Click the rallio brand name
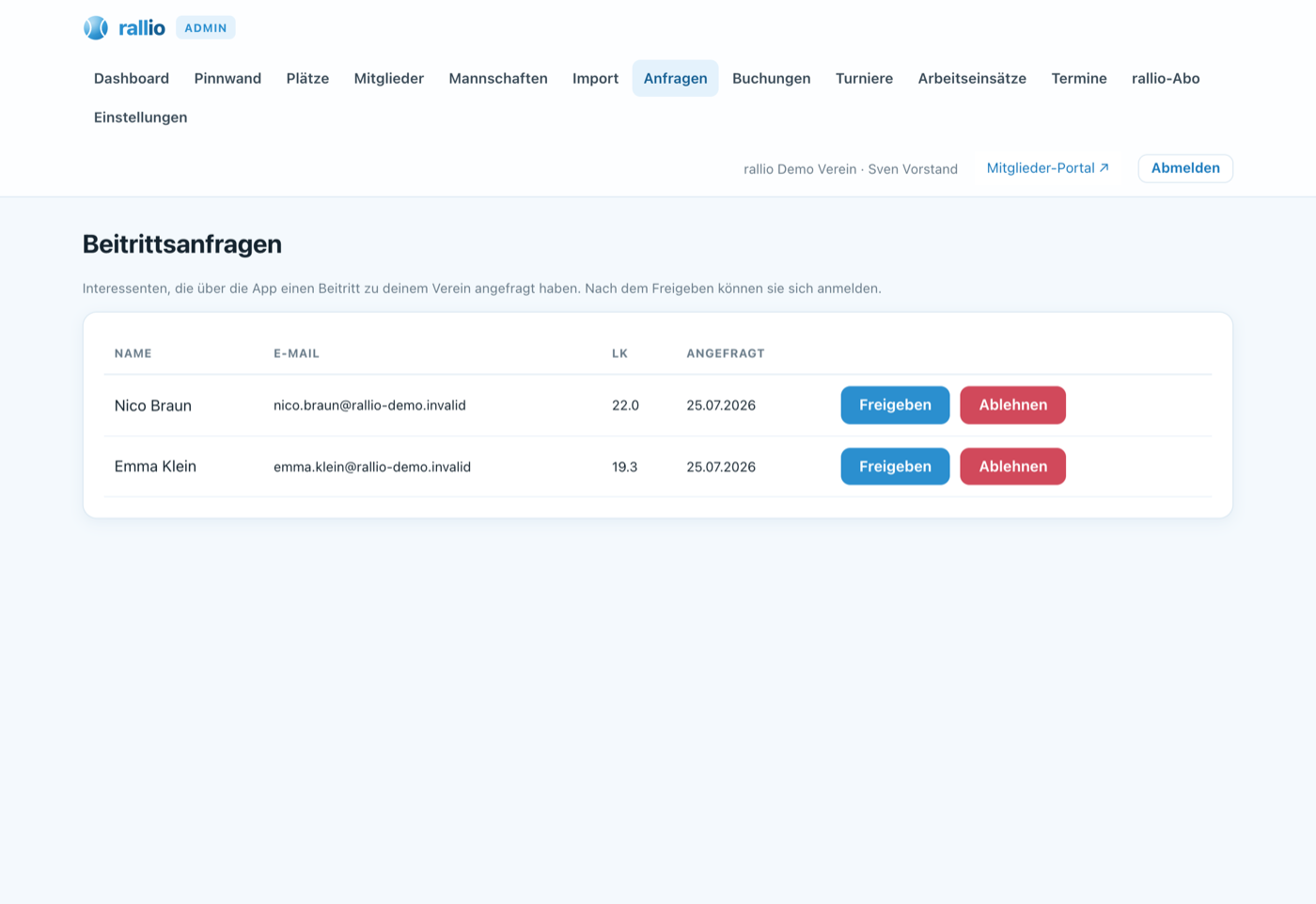This screenshot has height=904, width=1316. click(x=142, y=28)
